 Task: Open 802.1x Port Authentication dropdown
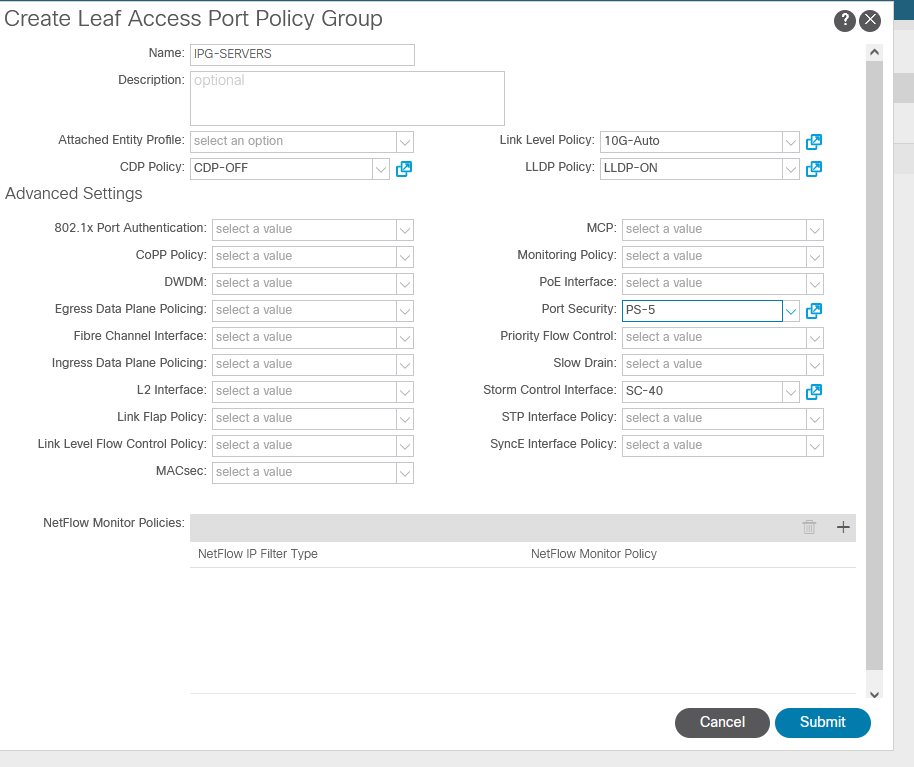[405, 230]
